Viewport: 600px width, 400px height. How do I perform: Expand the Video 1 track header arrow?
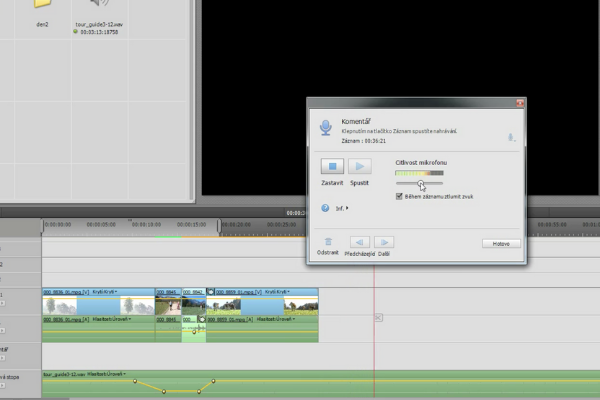pos(2,303)
